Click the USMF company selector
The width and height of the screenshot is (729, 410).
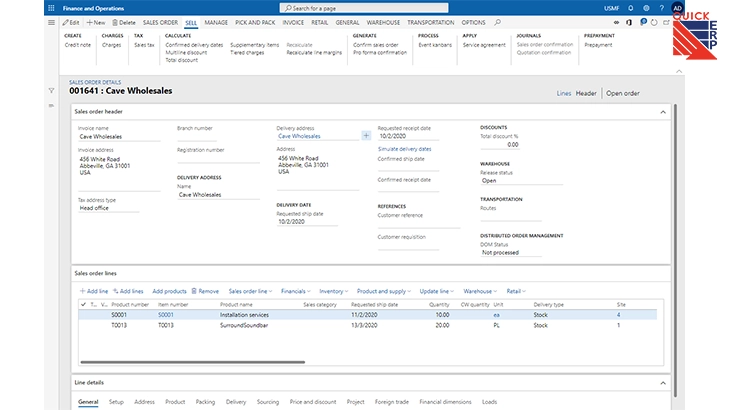coord(611,8)
